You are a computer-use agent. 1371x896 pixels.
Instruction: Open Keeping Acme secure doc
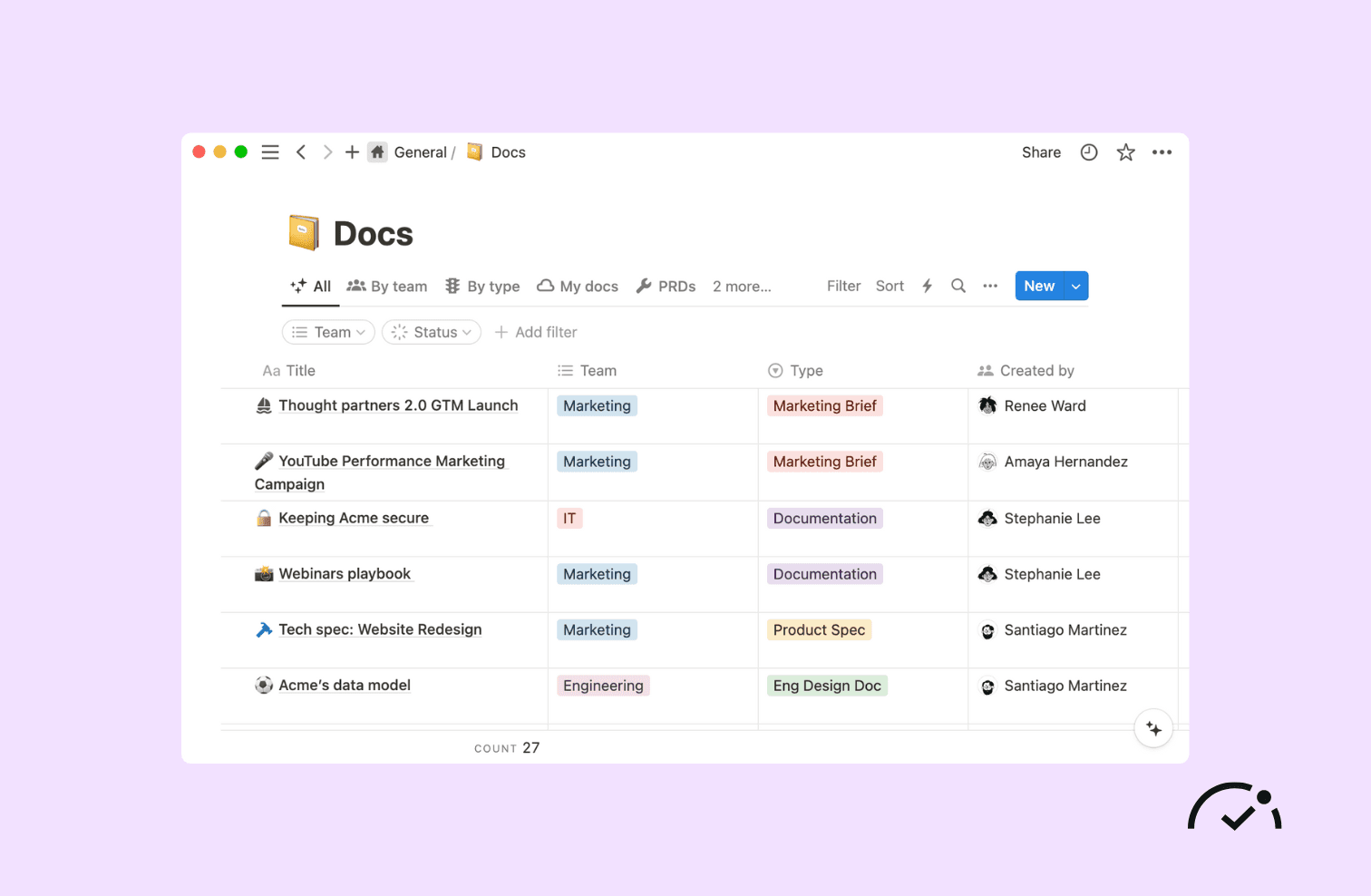[x=354, y=518]
